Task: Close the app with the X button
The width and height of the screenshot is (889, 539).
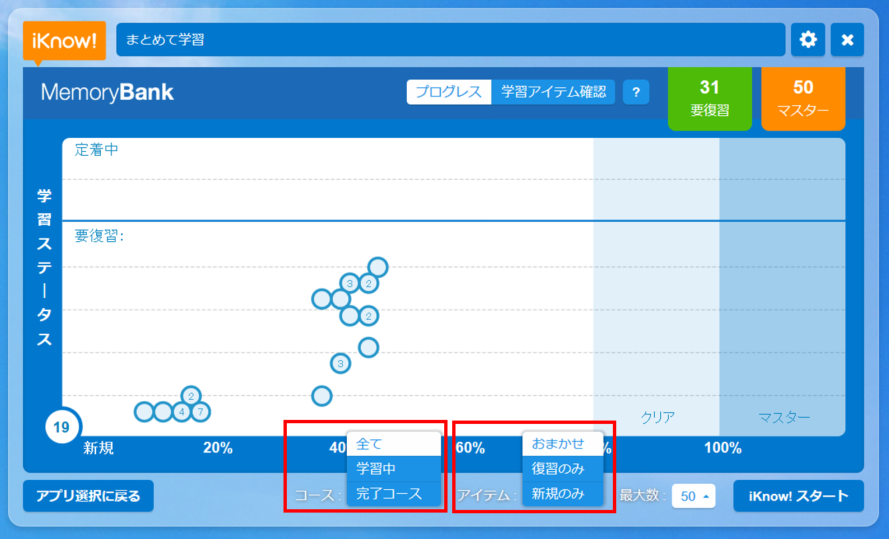Action: (847, 40)
